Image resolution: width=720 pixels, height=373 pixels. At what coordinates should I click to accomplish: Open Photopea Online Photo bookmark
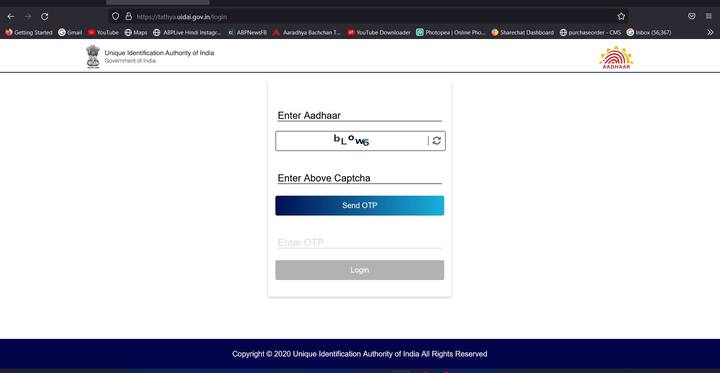(451, 33)
